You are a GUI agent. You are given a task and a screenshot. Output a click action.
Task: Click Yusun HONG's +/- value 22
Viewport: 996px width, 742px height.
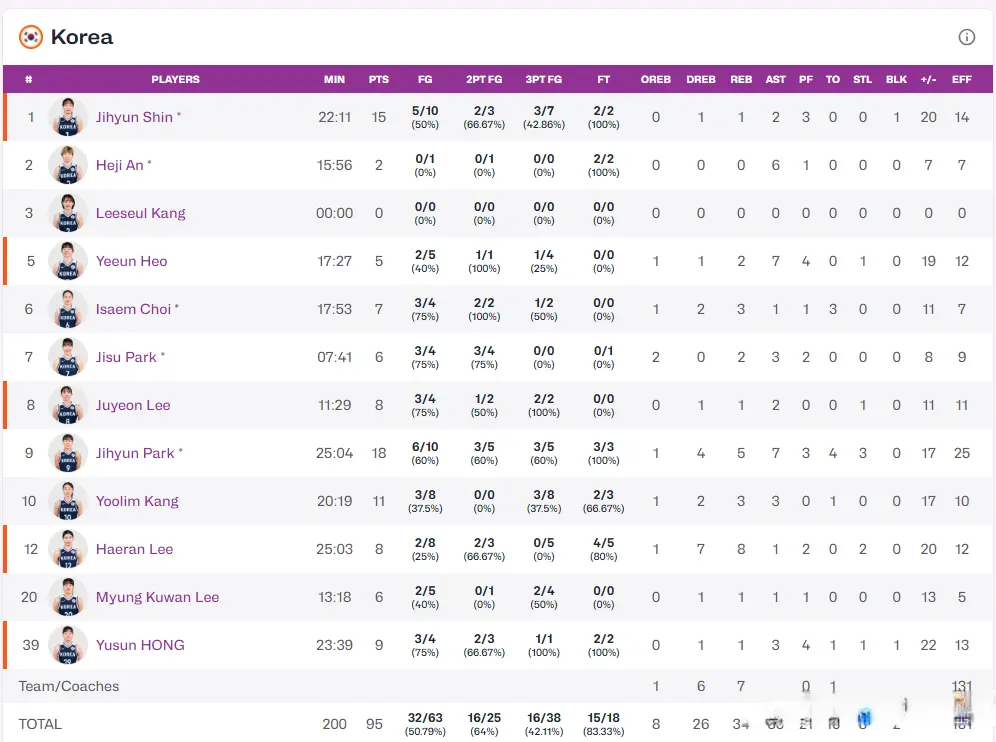pos(928,645)
